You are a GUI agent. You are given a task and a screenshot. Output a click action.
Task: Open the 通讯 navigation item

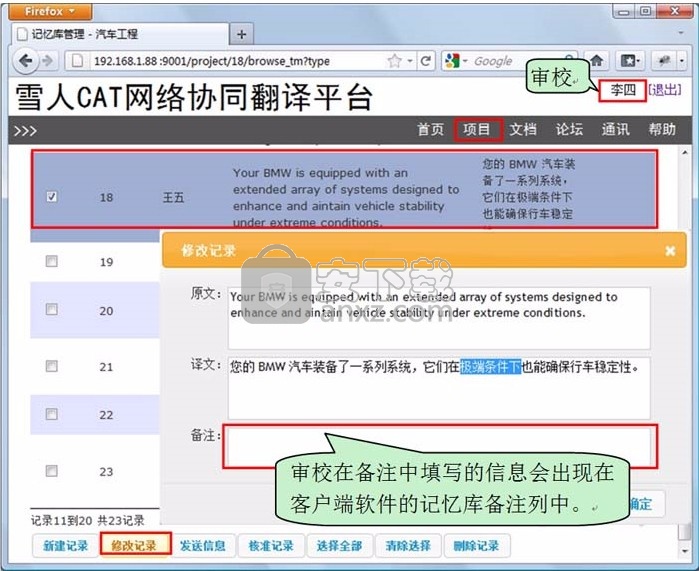[x=616, y=130]
